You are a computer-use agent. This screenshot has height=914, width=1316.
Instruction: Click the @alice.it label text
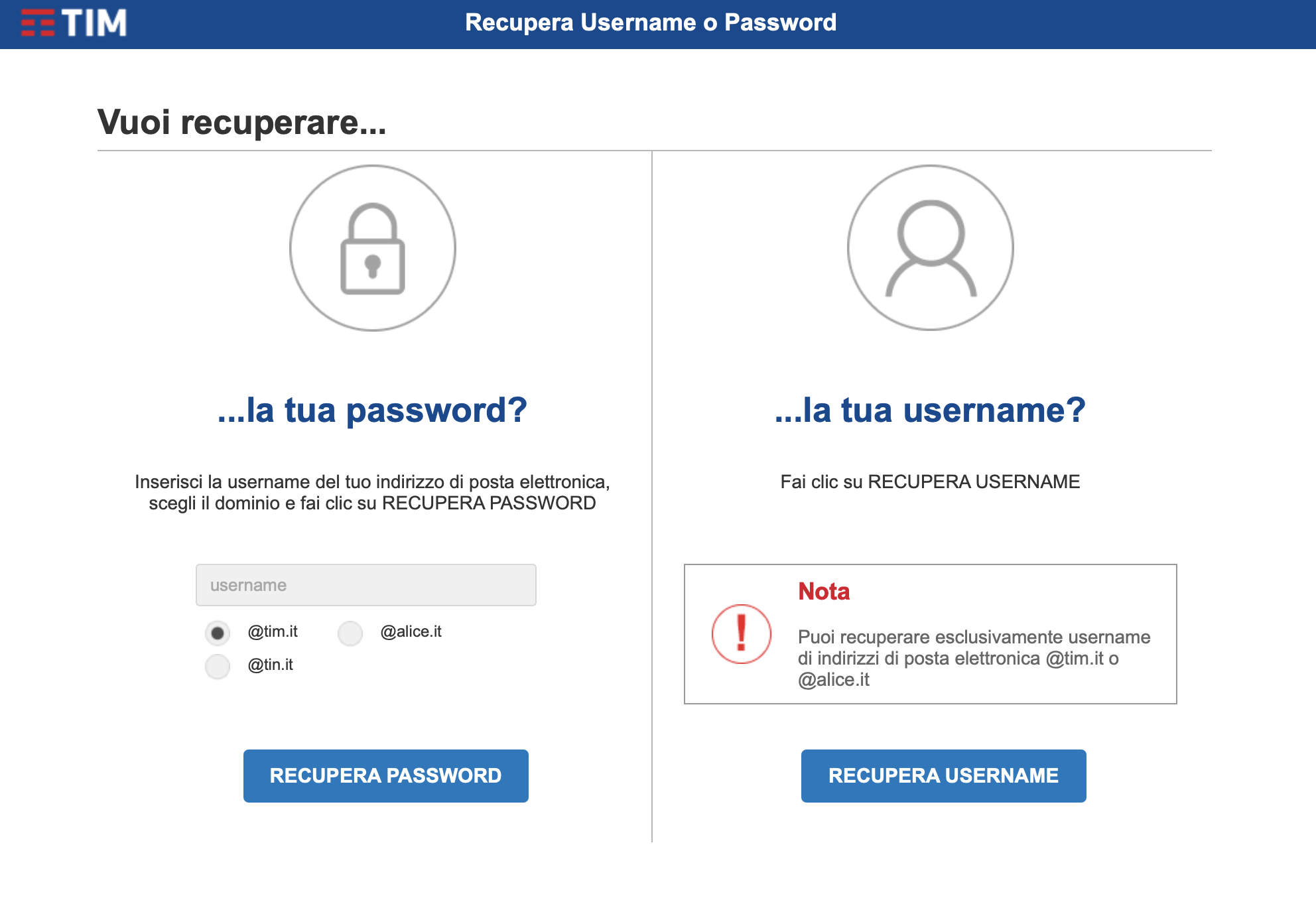click(411, 631)
